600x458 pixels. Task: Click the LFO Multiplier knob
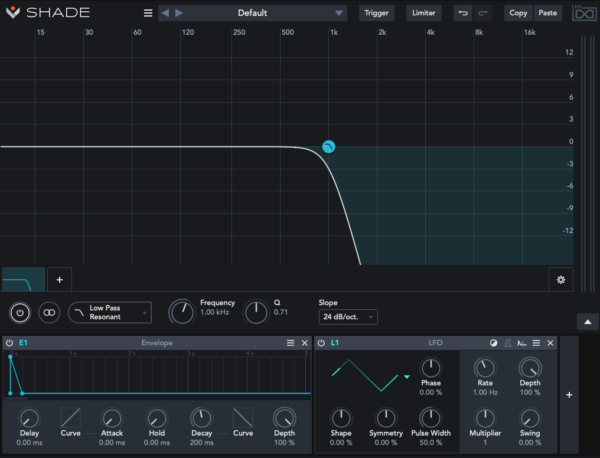pyautogui.click(x=485, y=419)
